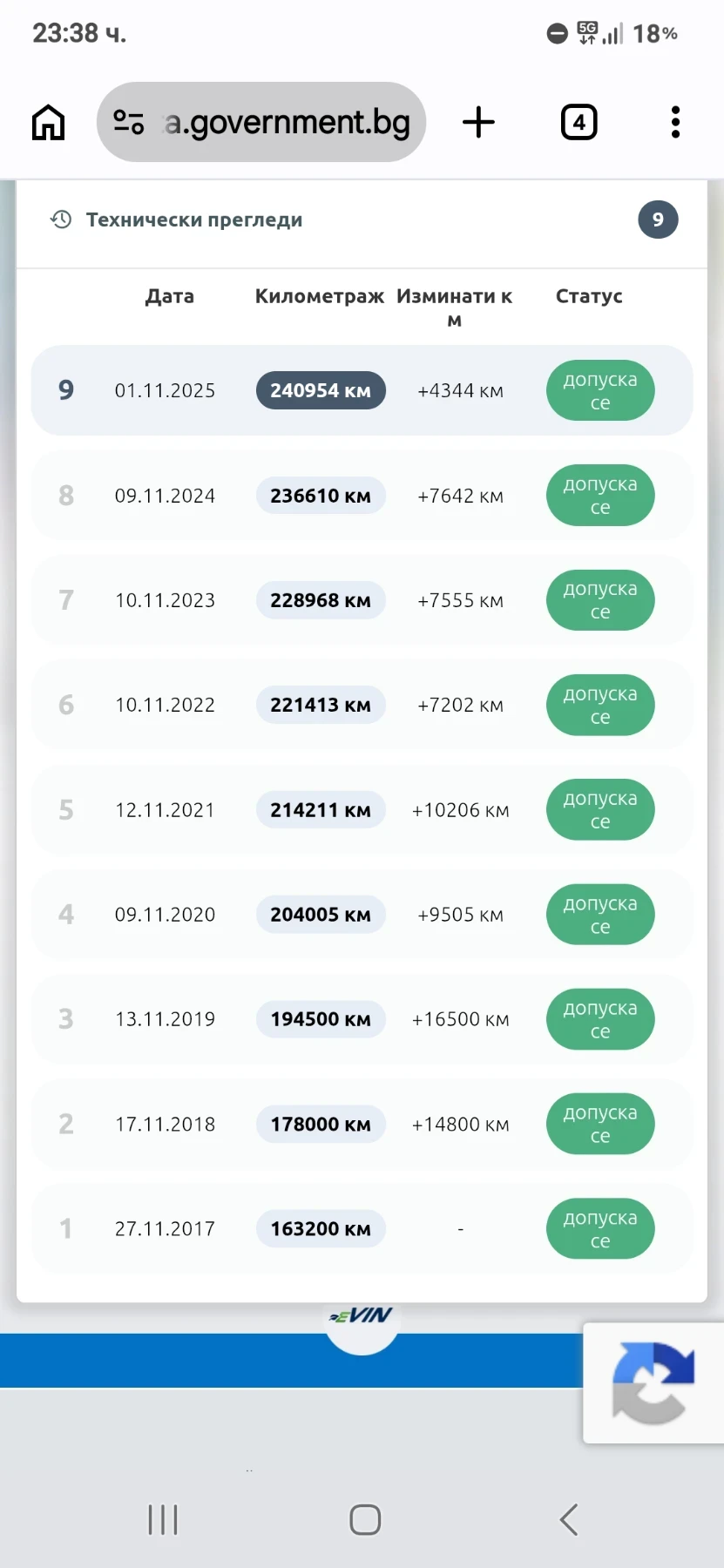Select the Километраж column header

pyautogui.click(x=320, y=296)
